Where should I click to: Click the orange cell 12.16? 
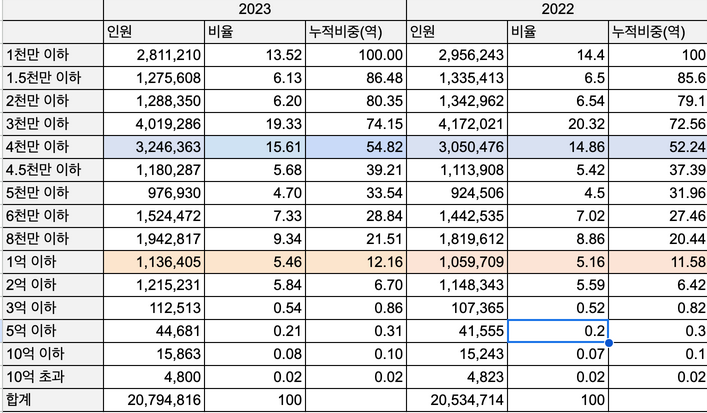coord(356,262)
